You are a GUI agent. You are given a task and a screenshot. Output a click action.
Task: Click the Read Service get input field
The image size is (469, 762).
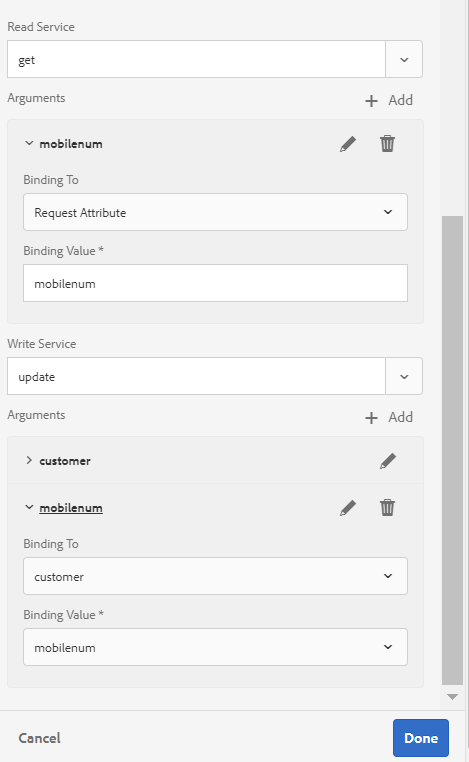(x=196, y=59)
